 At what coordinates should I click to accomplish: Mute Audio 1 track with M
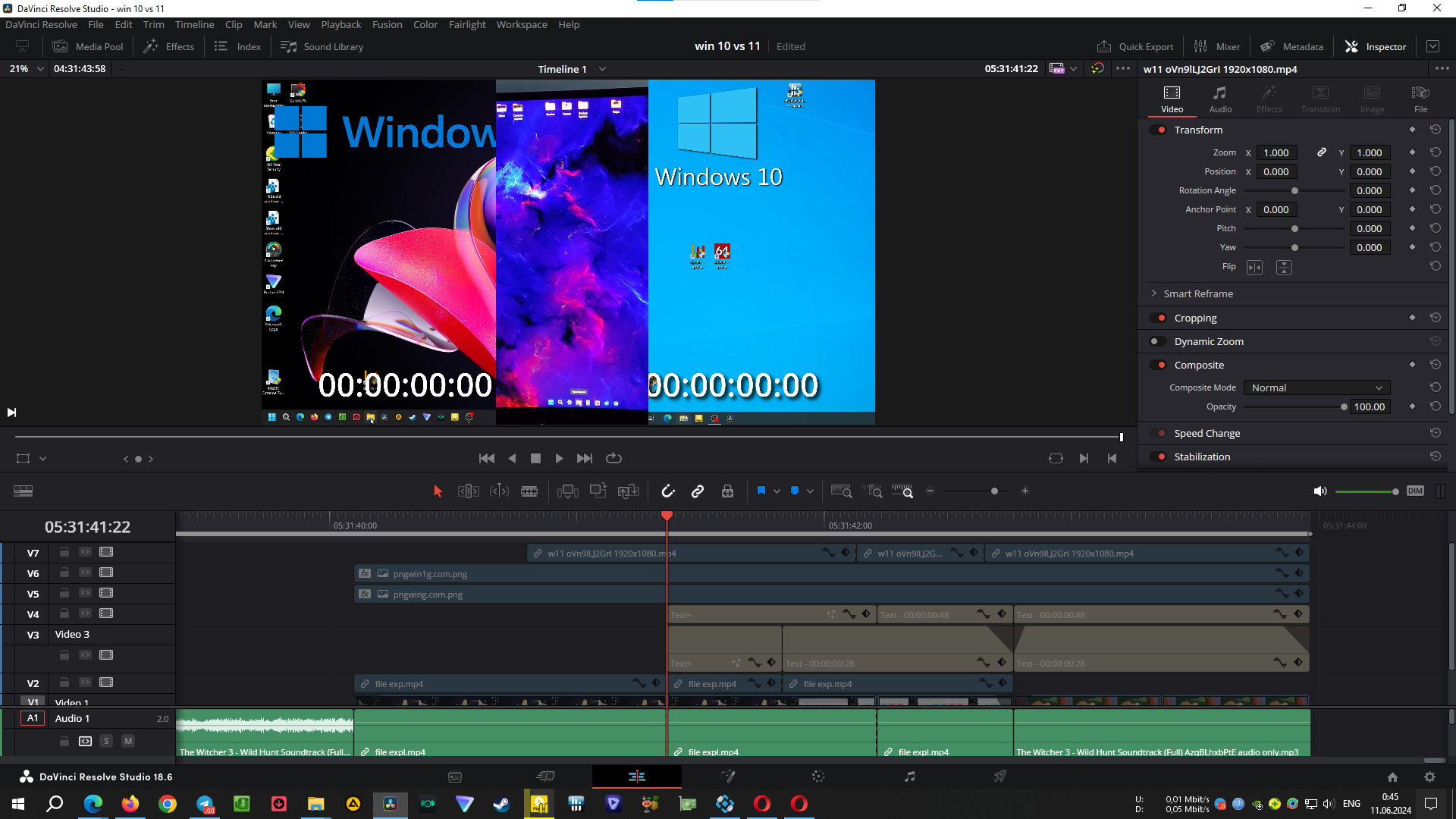pyautogui.click(x=128, y=741)
